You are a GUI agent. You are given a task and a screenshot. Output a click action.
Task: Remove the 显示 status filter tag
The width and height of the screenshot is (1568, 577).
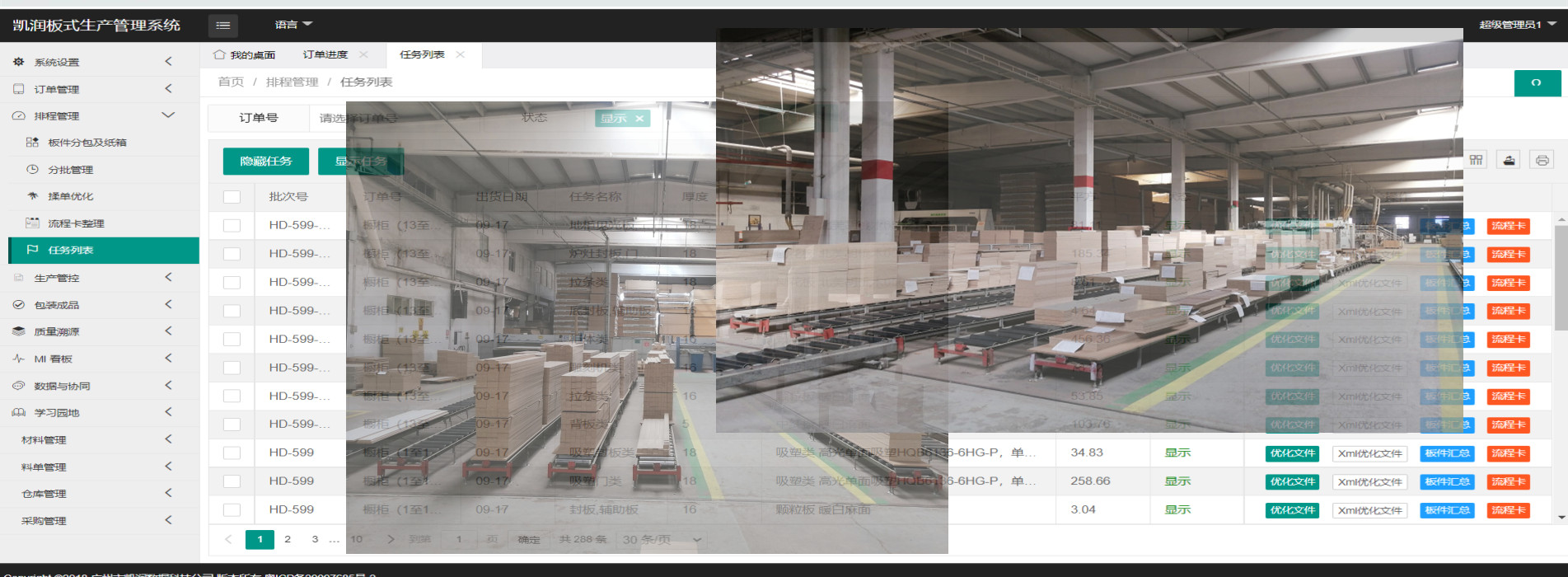[639, 119]
